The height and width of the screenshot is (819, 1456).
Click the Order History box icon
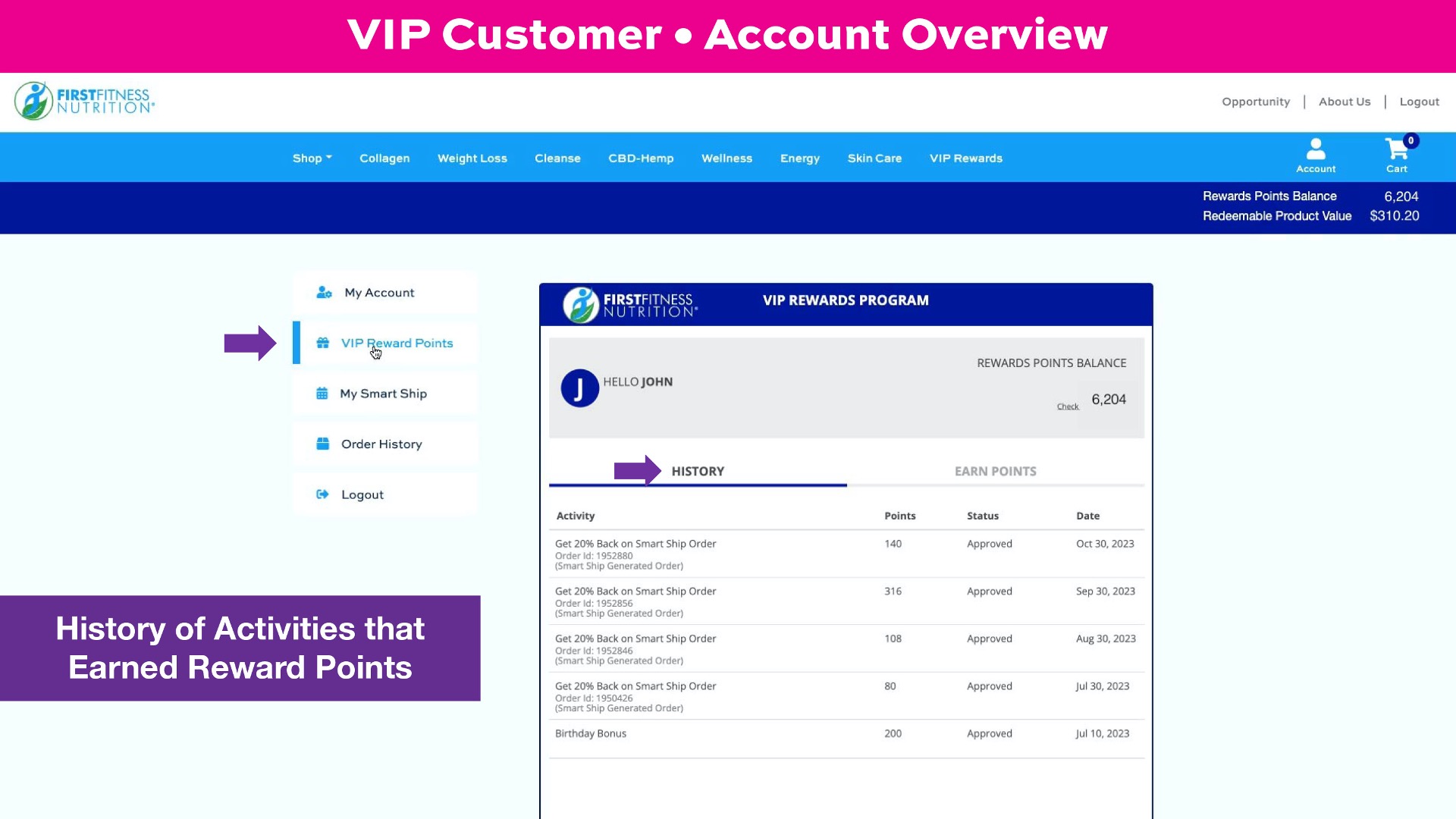323,444
